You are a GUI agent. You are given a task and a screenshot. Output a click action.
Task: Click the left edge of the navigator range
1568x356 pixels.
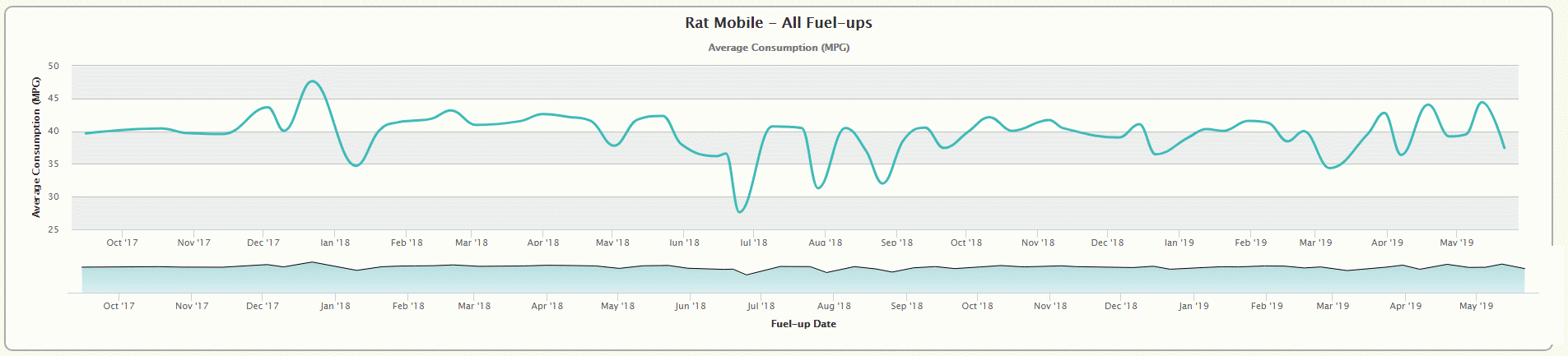[82, 279]
